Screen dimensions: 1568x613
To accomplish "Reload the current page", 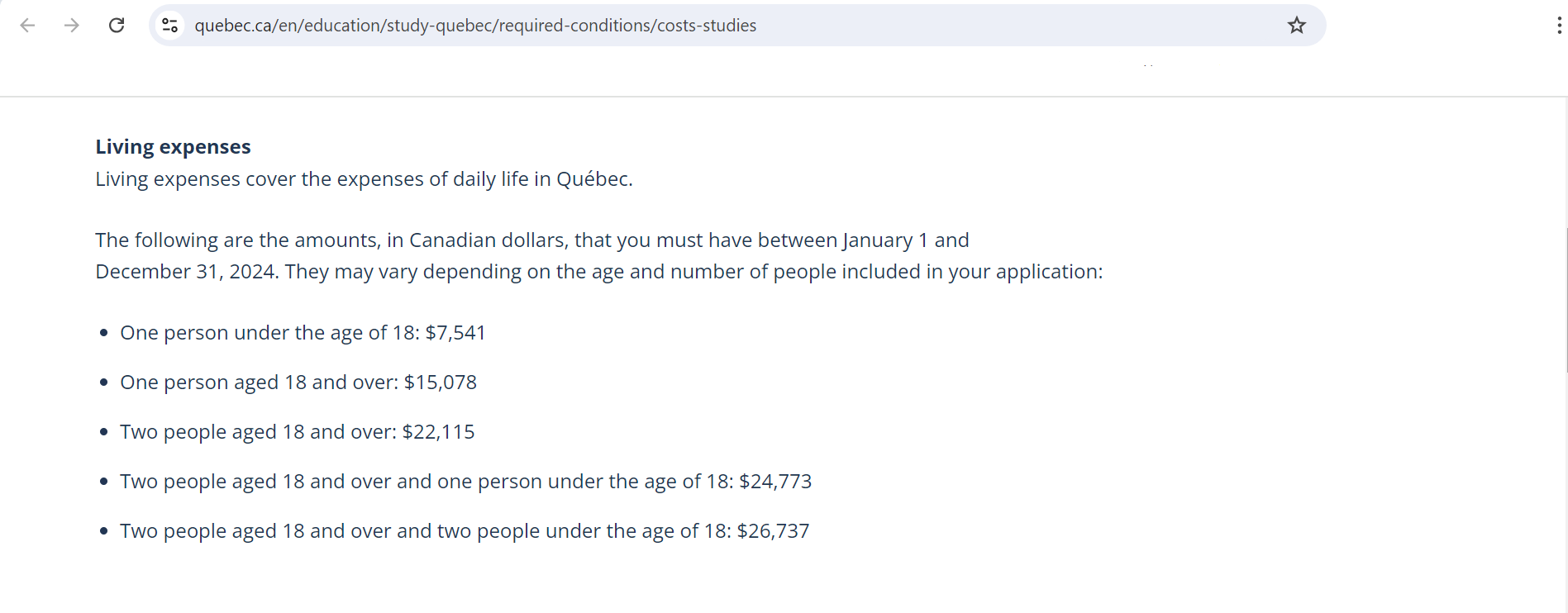I will (x=117, y=25).
